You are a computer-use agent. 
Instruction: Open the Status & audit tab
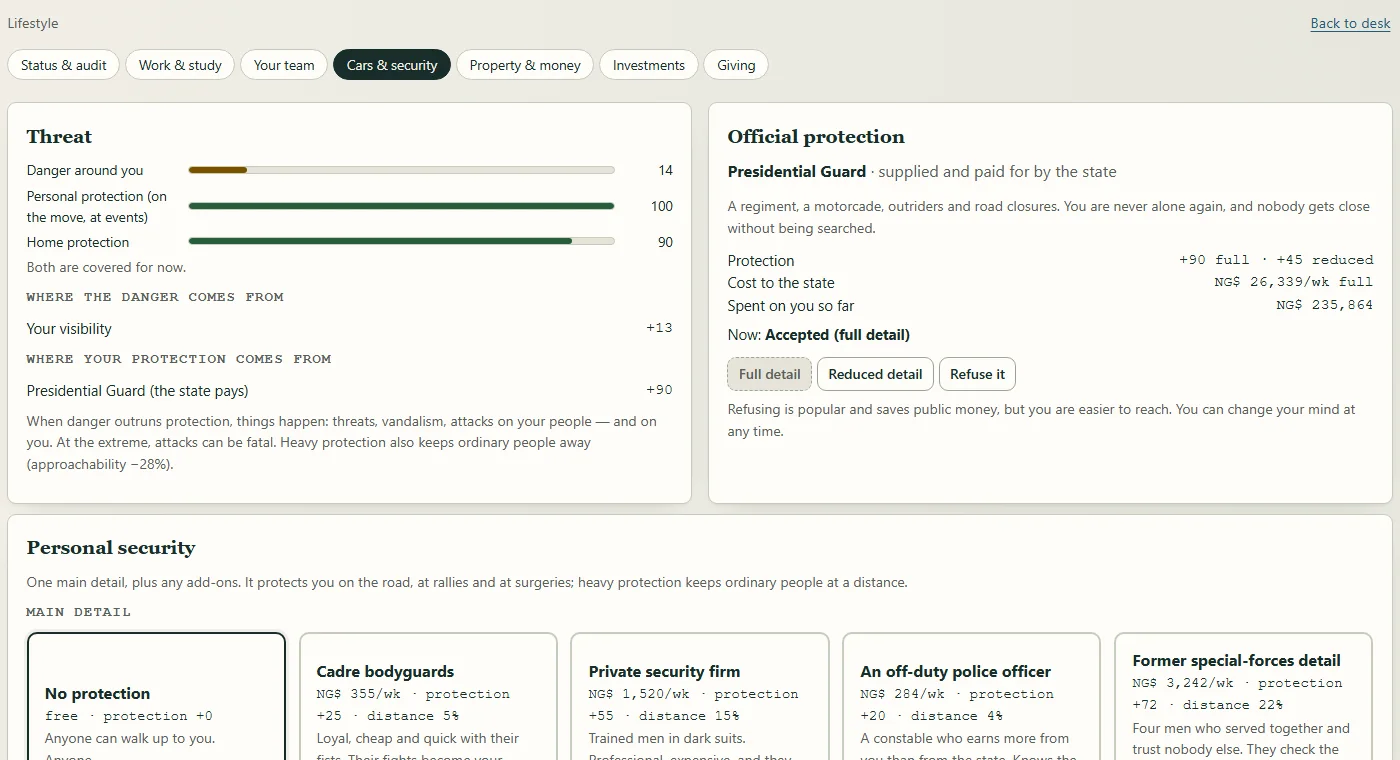(x=64, y=65)
